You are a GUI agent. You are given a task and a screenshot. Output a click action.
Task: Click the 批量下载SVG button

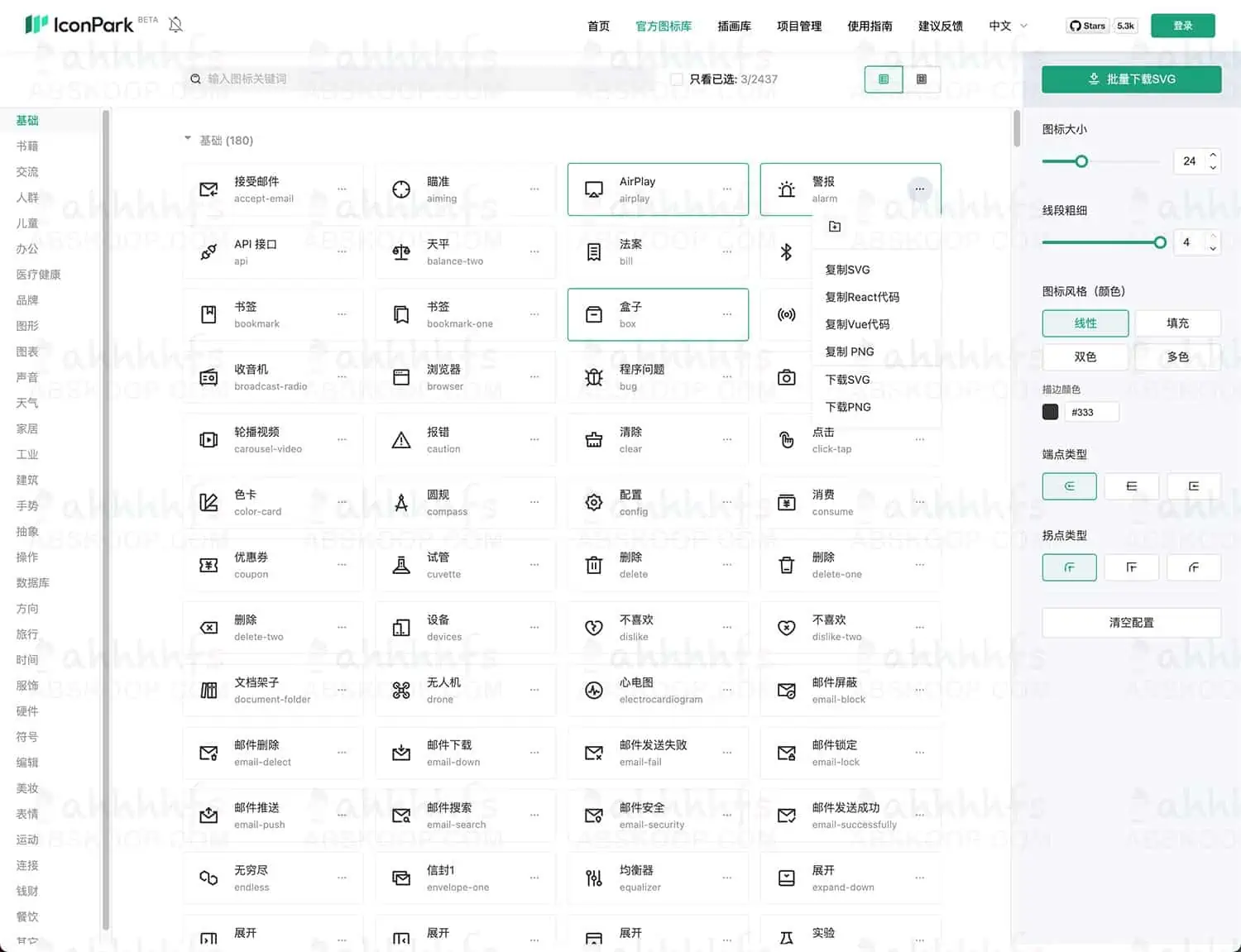(1131, 79)
